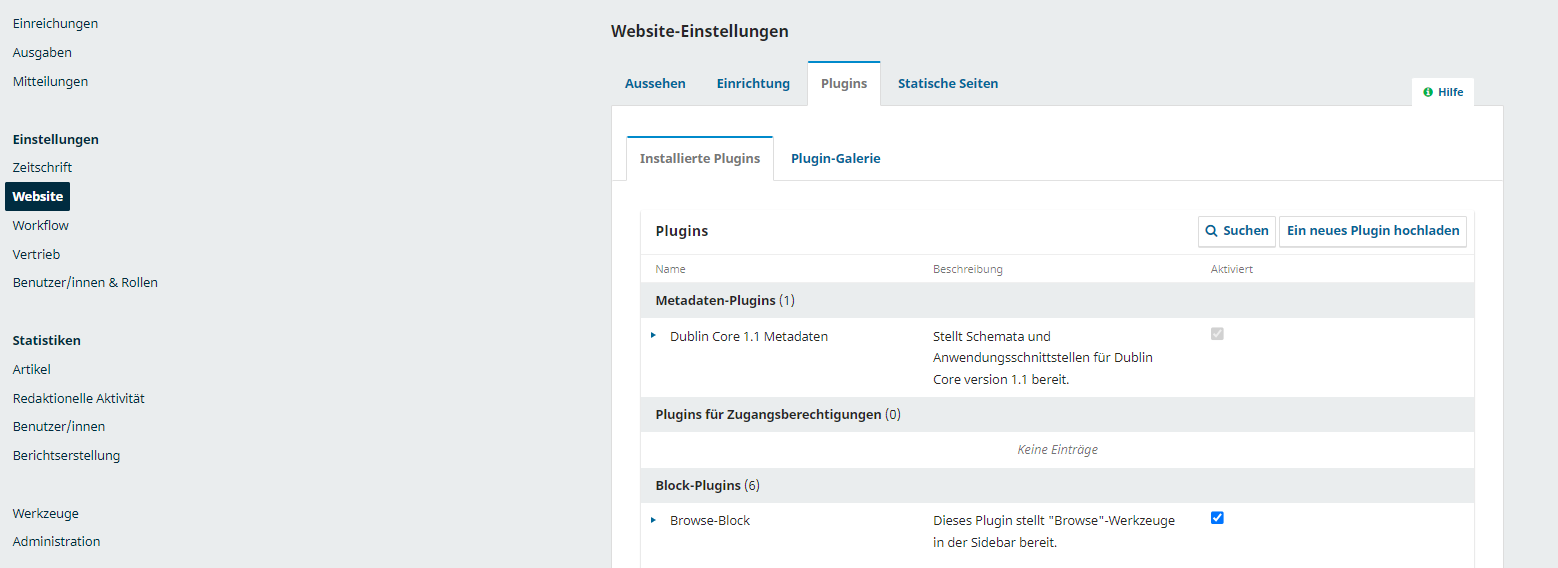Open the Einrichtung tab

[753, 84]
